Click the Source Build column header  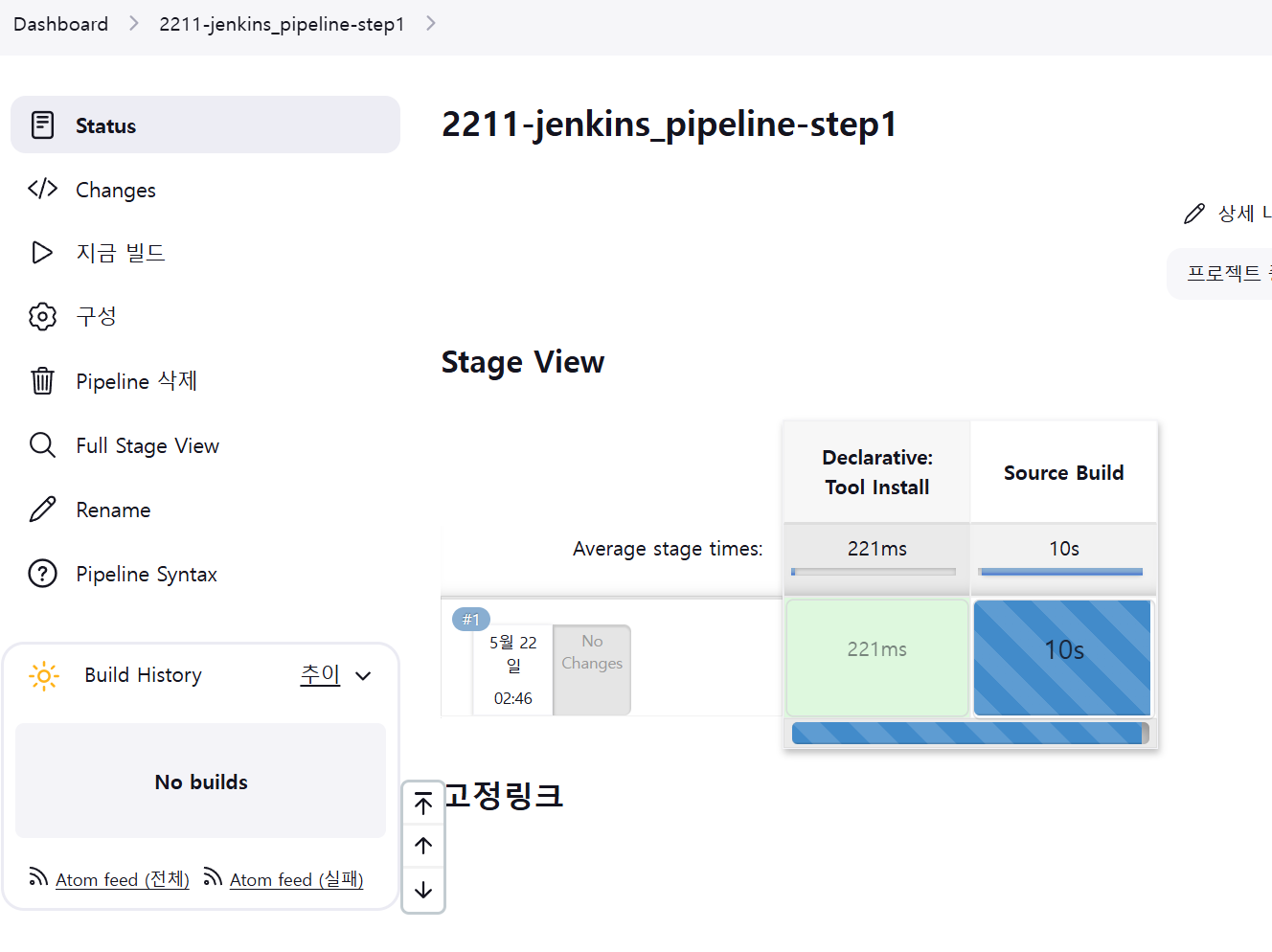coord(1064,472)
